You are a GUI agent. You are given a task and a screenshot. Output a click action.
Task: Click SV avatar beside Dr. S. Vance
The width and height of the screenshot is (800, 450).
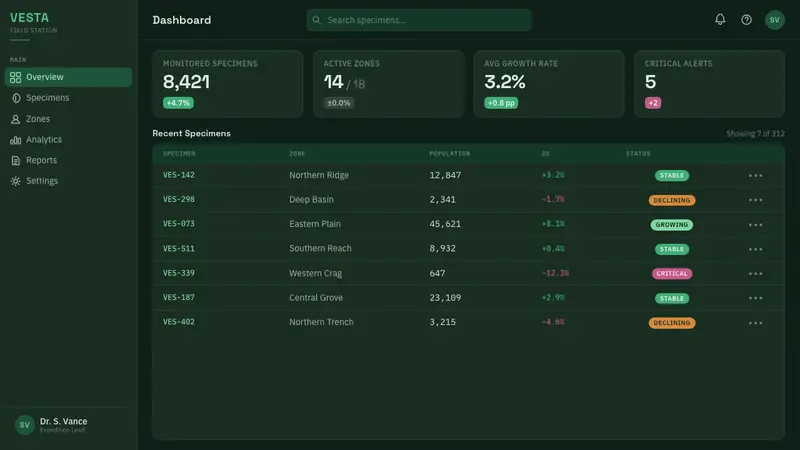pyautogui.click(x=24, y=424)
